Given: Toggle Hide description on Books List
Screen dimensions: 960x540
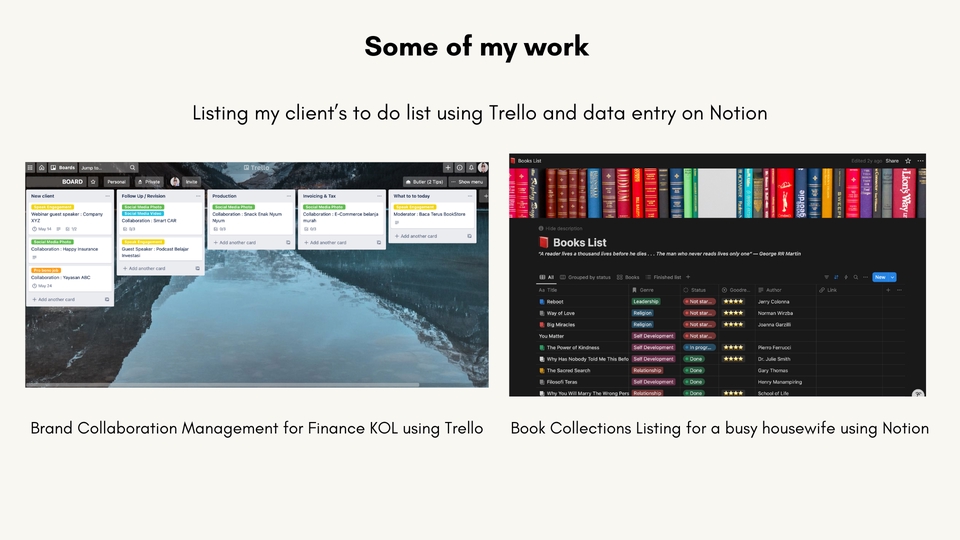Looking at the screenshot, I should click(564, 228).
